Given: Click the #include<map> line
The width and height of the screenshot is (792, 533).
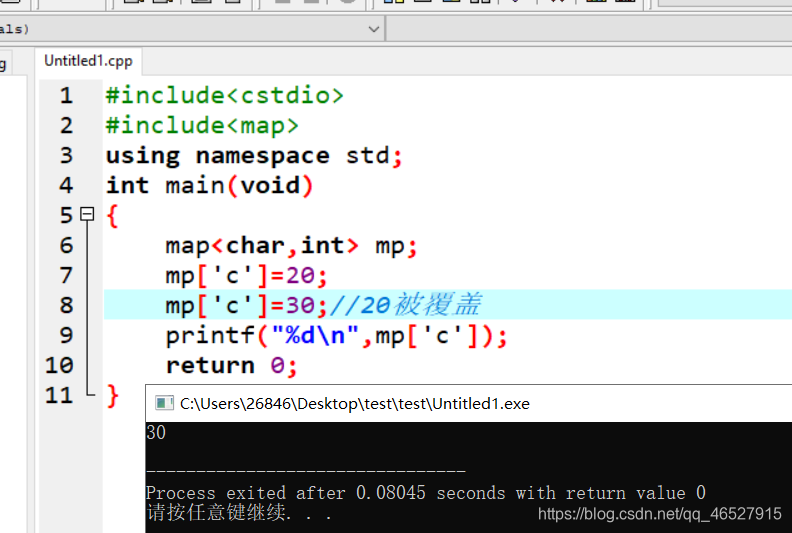Looking at the screenshot, I should [202, 125].
